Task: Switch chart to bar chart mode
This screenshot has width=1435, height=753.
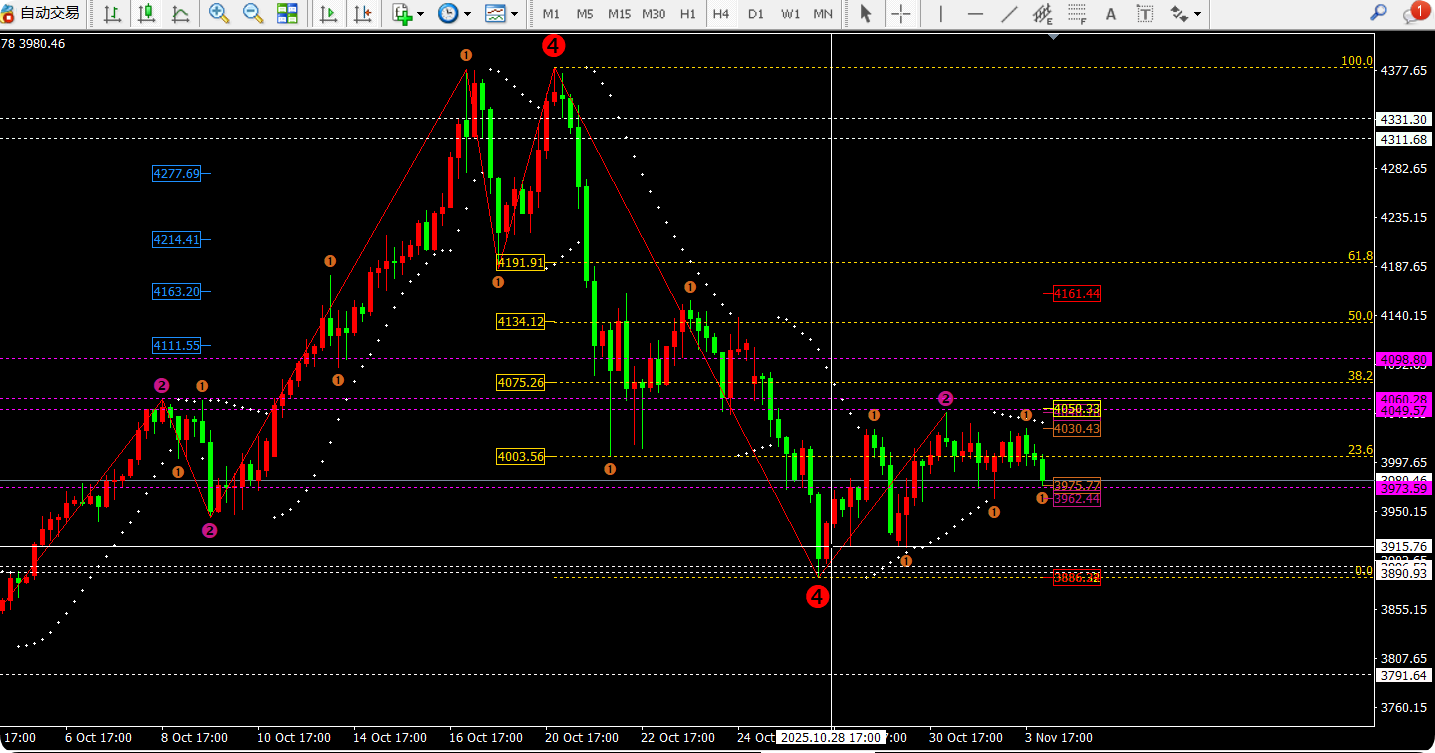Action: [x=112, y=13]
